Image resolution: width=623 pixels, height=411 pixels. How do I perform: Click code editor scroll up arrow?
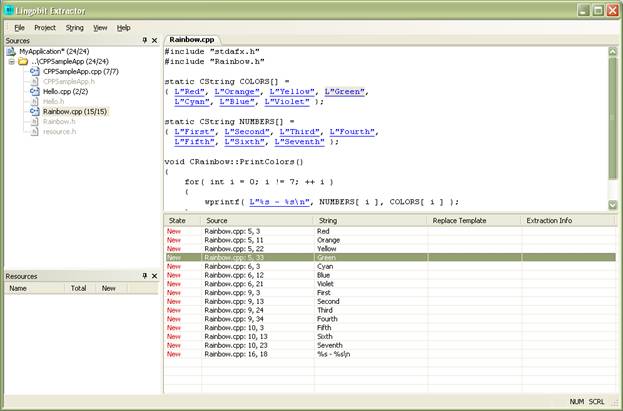coord(612,51)
